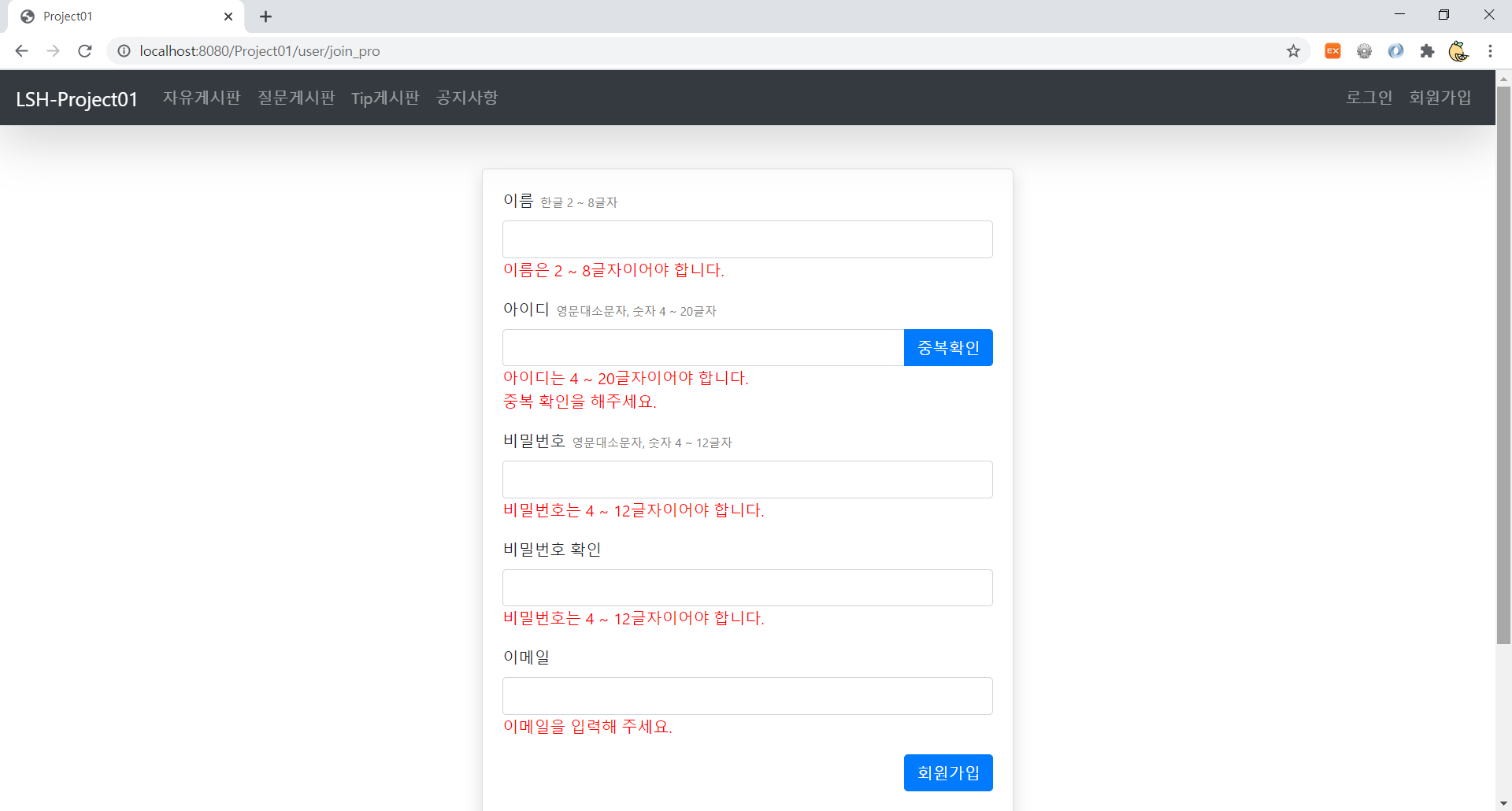Bookmark this page with the star icon
The image size is (1512, 811).
pos(1293,51)
